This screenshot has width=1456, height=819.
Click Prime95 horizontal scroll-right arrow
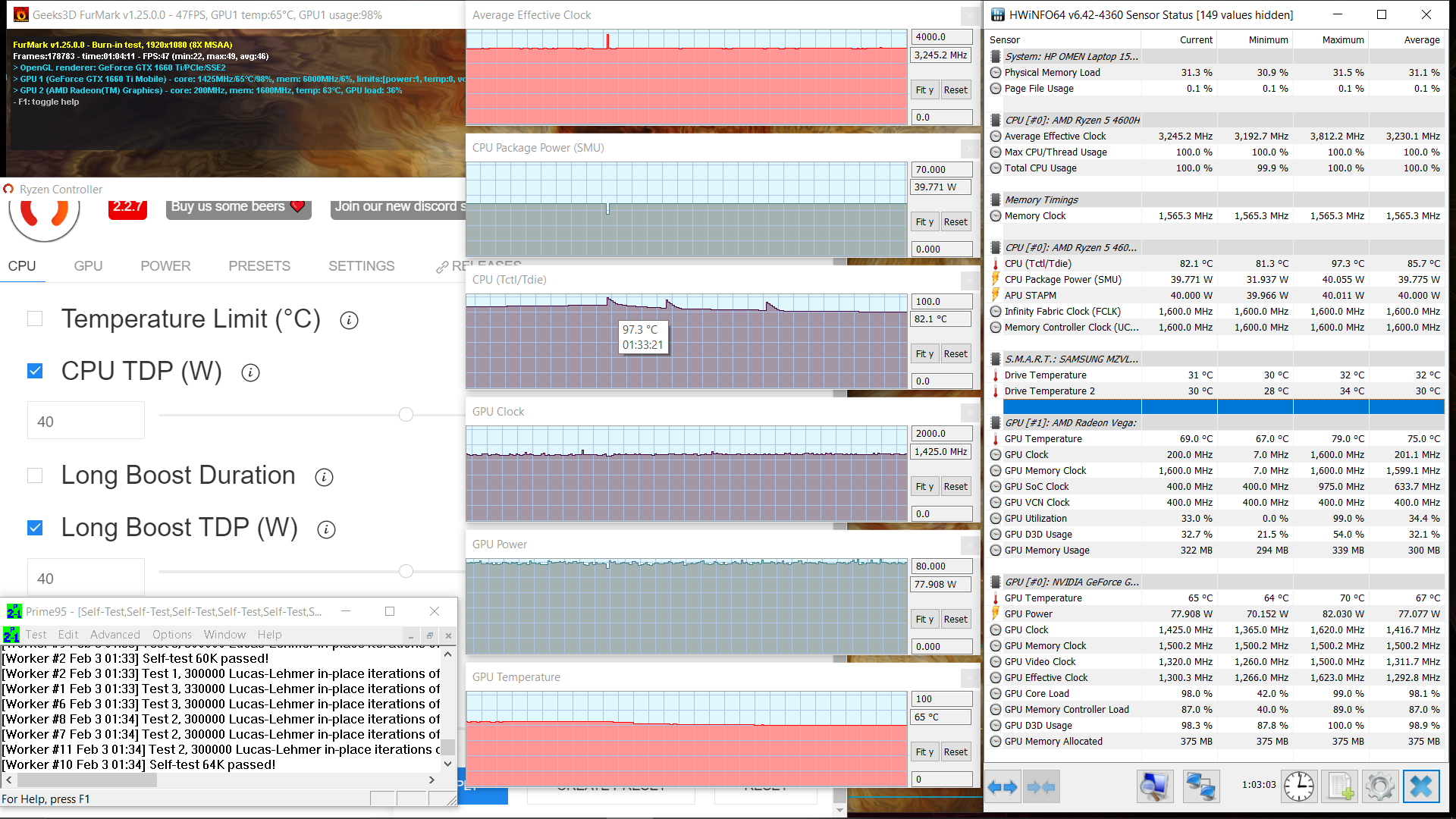(431, 780)
